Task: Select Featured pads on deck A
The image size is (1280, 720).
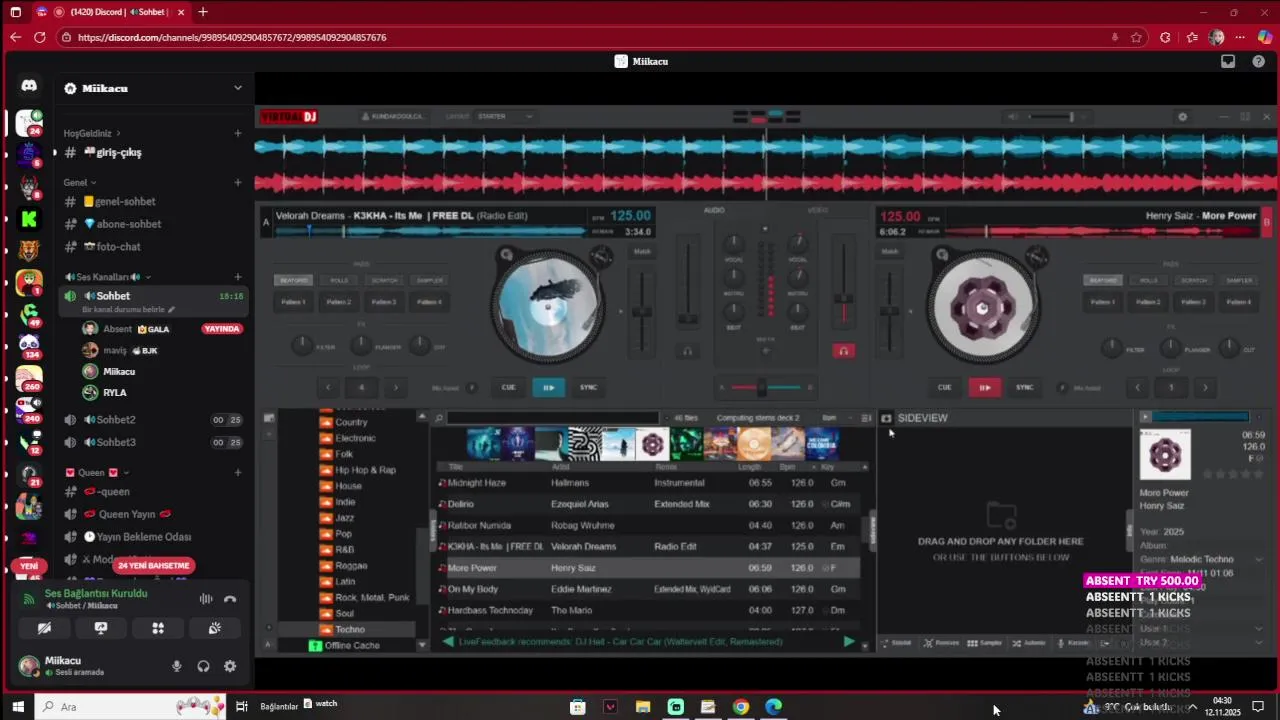Action: pyautogui.click(x=294, y=280)
